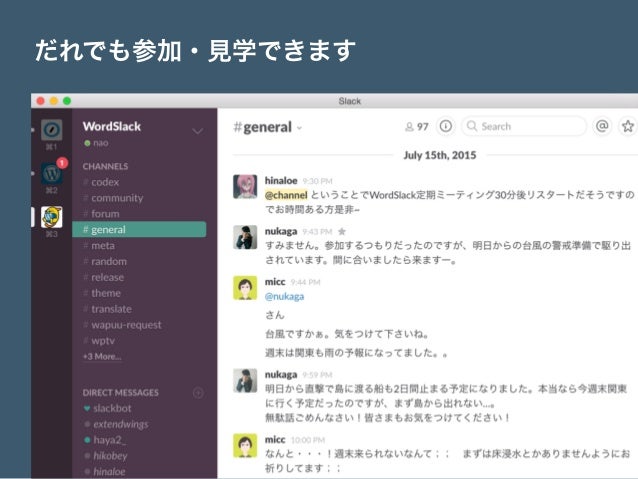Click the @nukaga mention link
The height and width of the screenshot is (479, 638).
point(284,296)
